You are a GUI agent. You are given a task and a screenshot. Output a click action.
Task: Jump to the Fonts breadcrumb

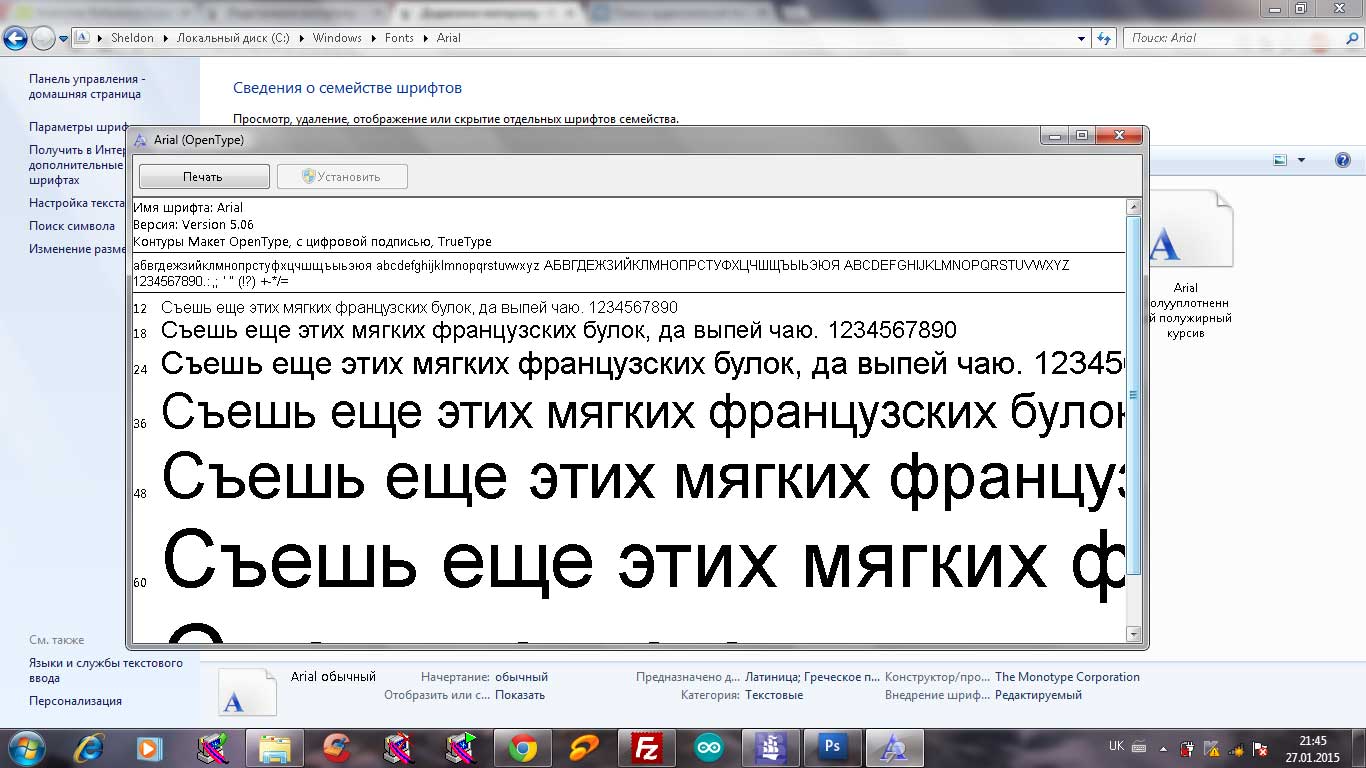coord(399,38)
